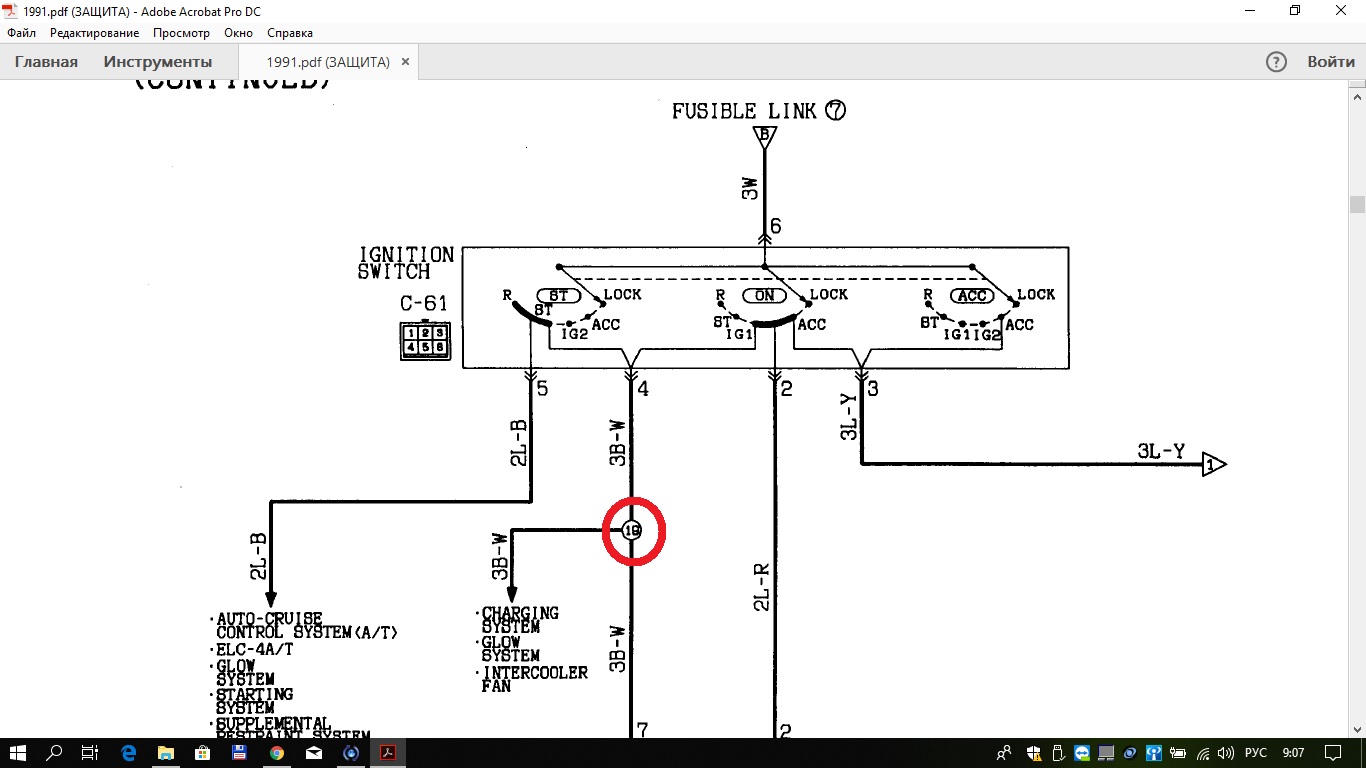Open the Файл menu
This screenshot has width=1366, height=768.
[21, 33]
